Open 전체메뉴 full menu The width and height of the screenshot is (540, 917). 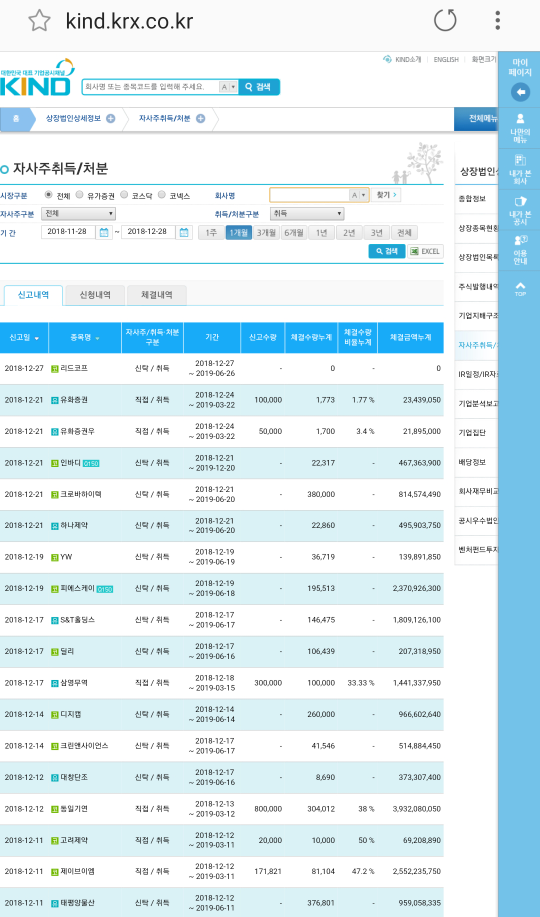pos(476,119)
